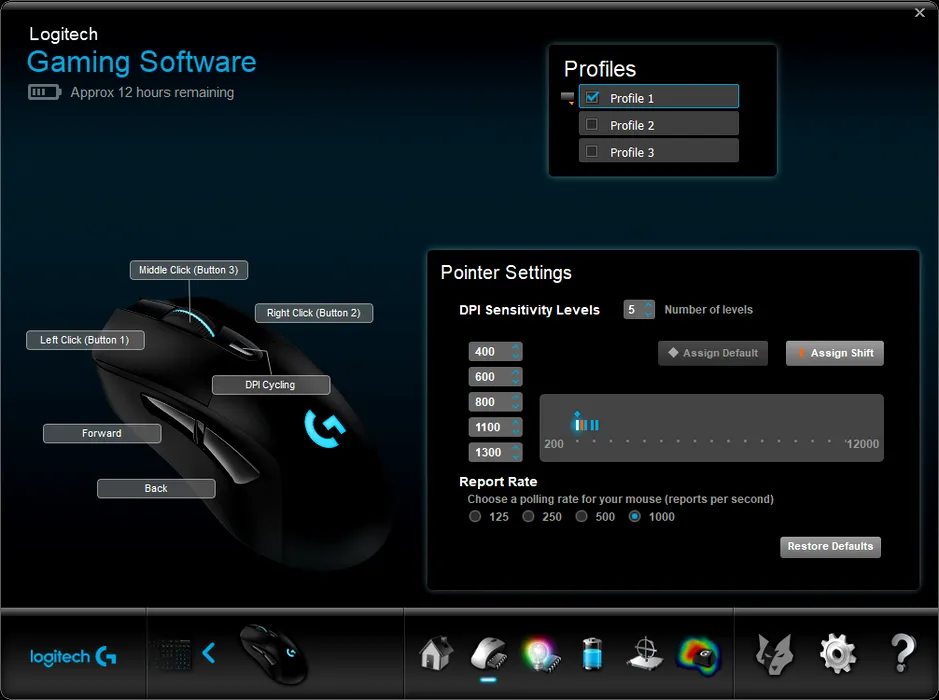This screenshot has width=939, height=700.
Task: Select the pointer settings mouse-chip icon
Action: tap(489, 653)
